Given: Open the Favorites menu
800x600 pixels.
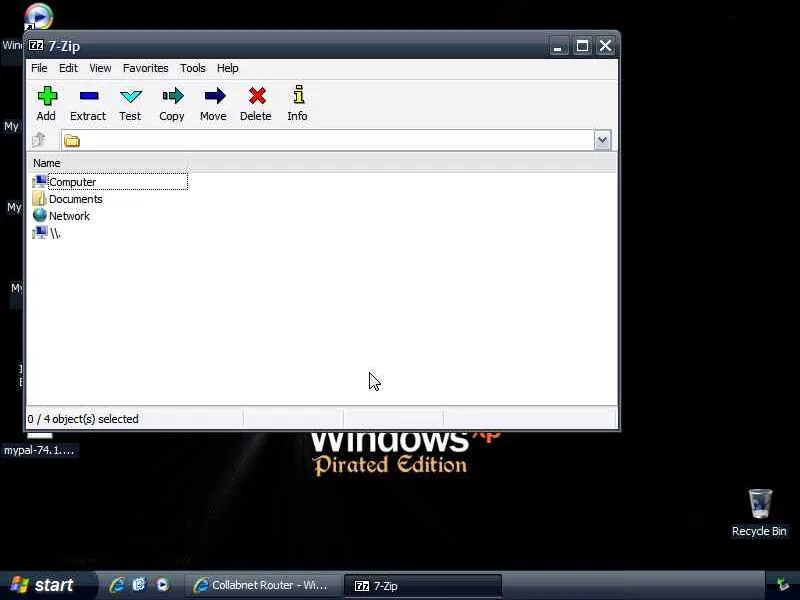Looking at the screenshot, I should (x=145, y=68).
